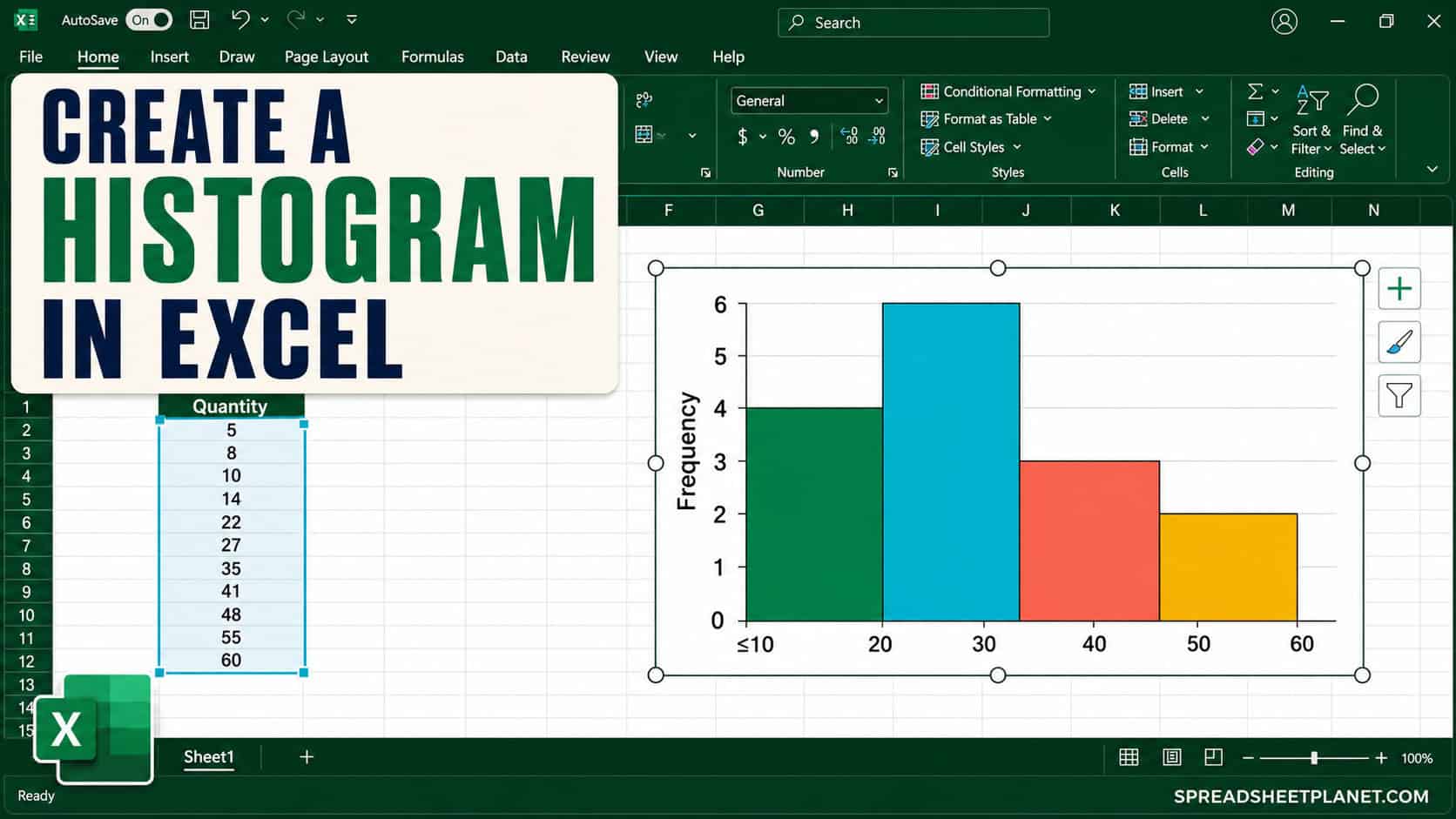Select the green histogram bar

pos(814,514)
